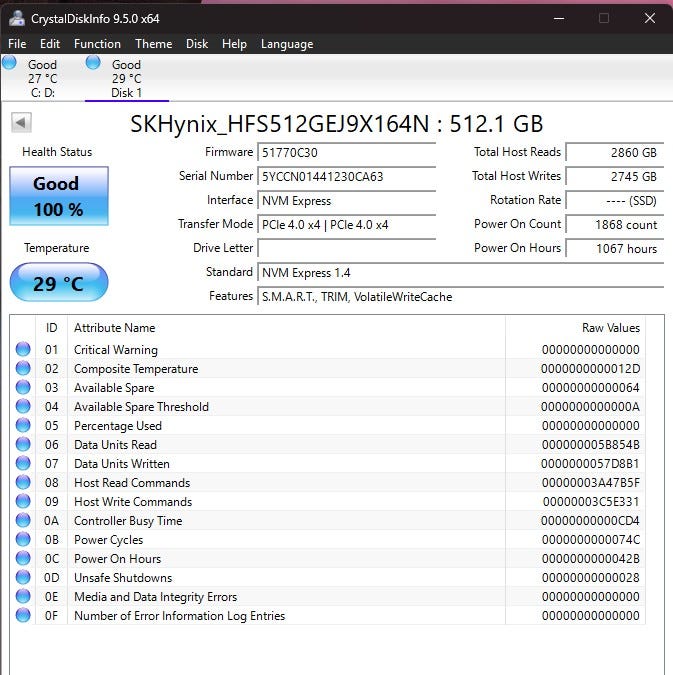Click the blue status orb for Disk 1
The image size is (673, 675).
click(93, 63)
